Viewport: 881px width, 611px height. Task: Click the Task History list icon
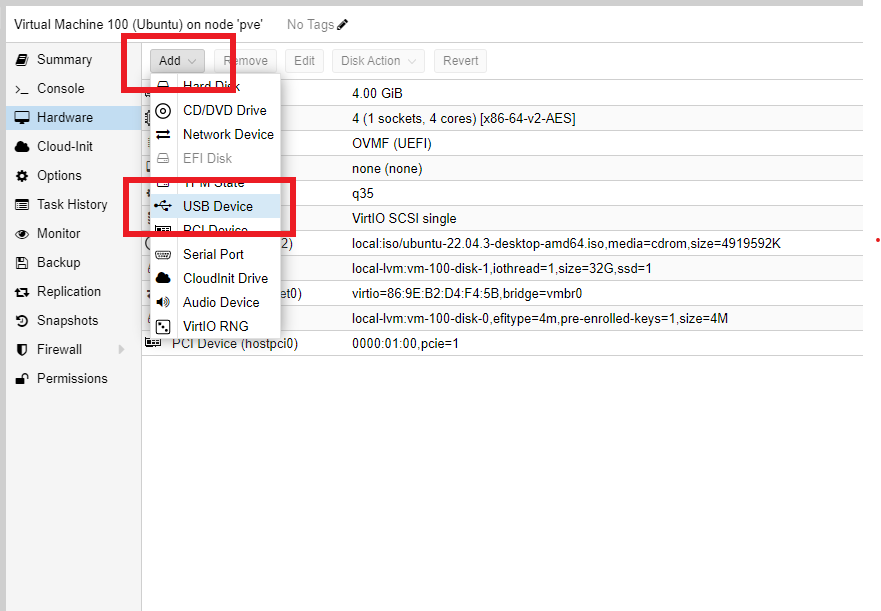[x=22, y=205]
